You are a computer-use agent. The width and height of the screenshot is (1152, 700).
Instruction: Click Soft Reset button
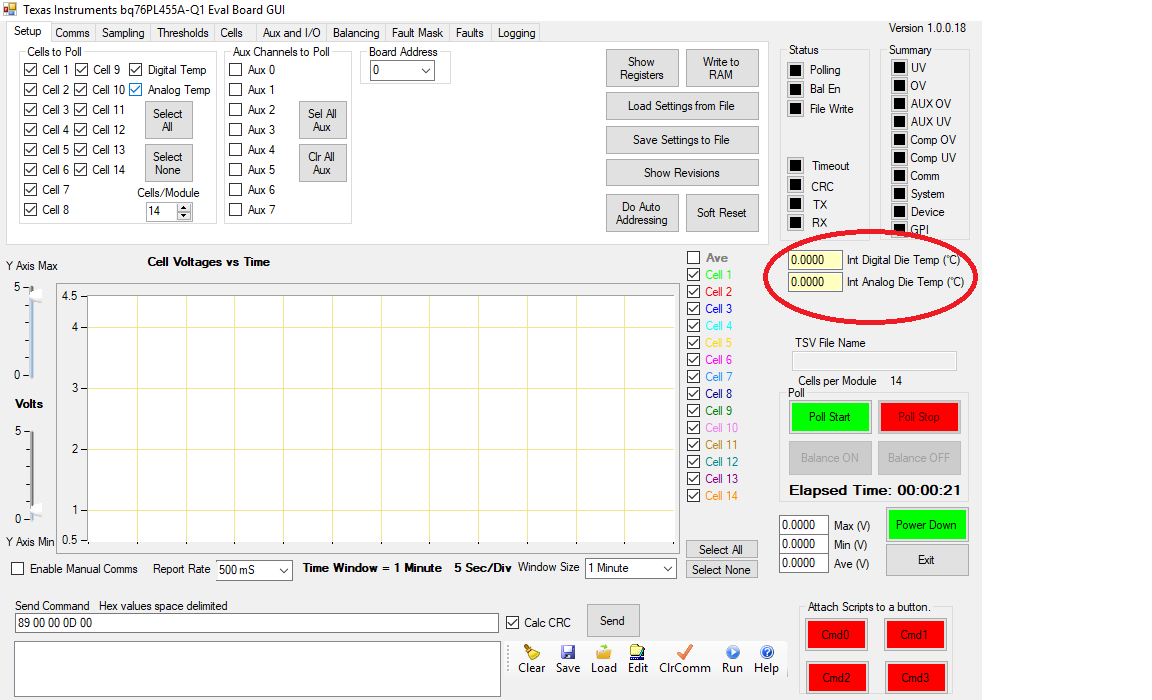pos(721,213)
